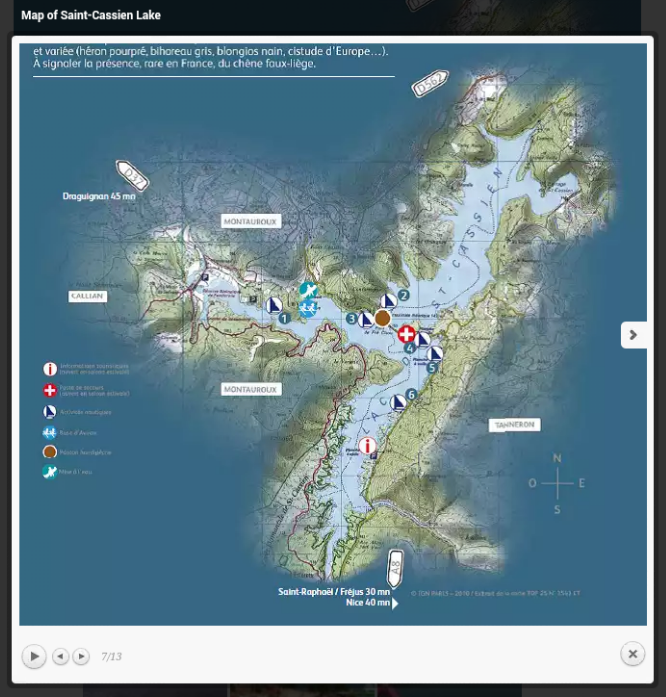This screenshot has width=666, height=697.
Task: Click the 7/13 slide counter
Action: pyautogui.click(x=111, y=657)
